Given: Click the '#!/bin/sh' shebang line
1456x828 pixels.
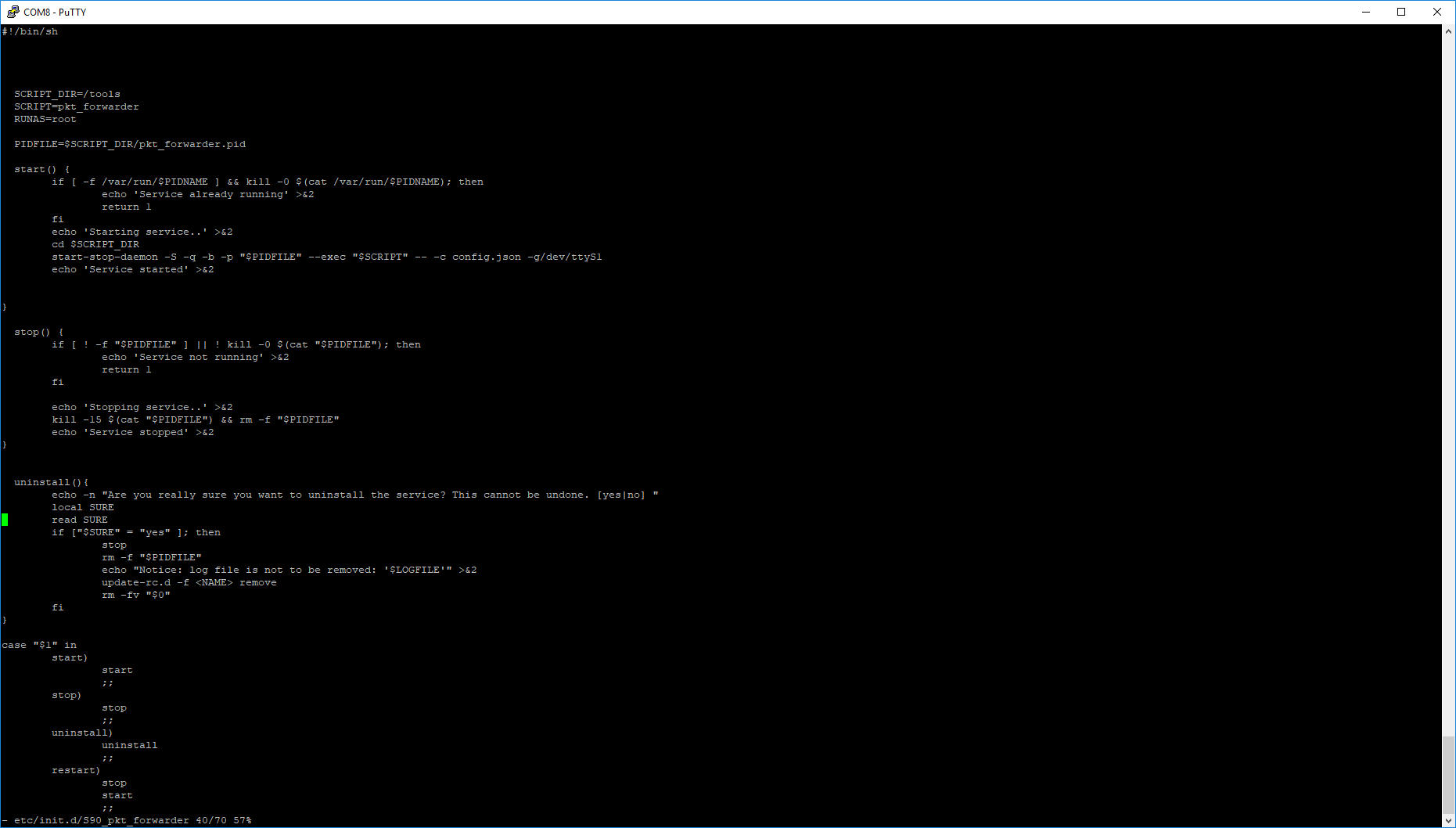Looking at the screenshot, I should point(30,31).
